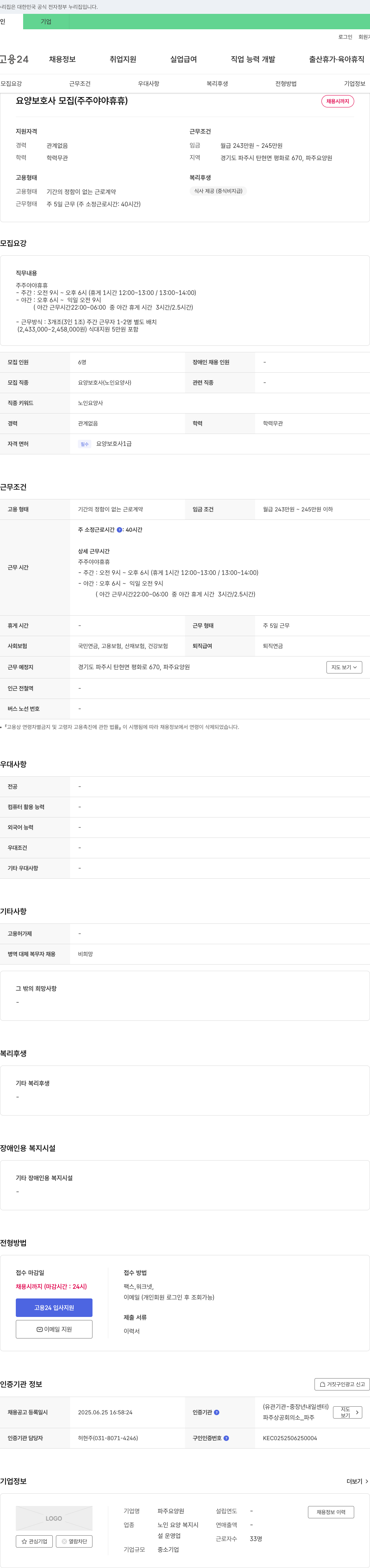The height and width of the screenshot is (1568, 370).
Task: Click the star 관심기업 button
Action: [x=34, y=1541]
